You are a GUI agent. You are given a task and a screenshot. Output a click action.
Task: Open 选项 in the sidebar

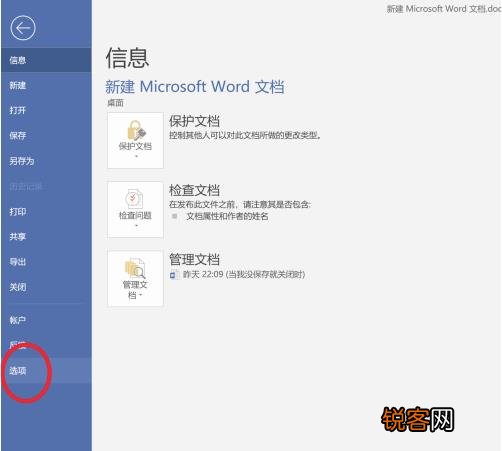(x=46, y=370)
